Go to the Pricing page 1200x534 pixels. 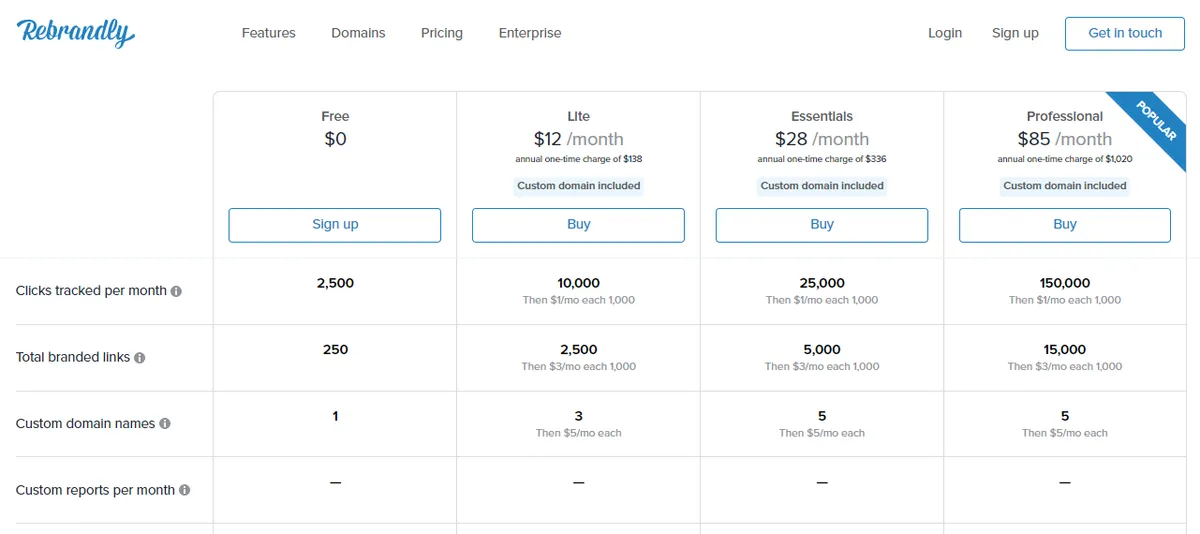pos(441,33)
